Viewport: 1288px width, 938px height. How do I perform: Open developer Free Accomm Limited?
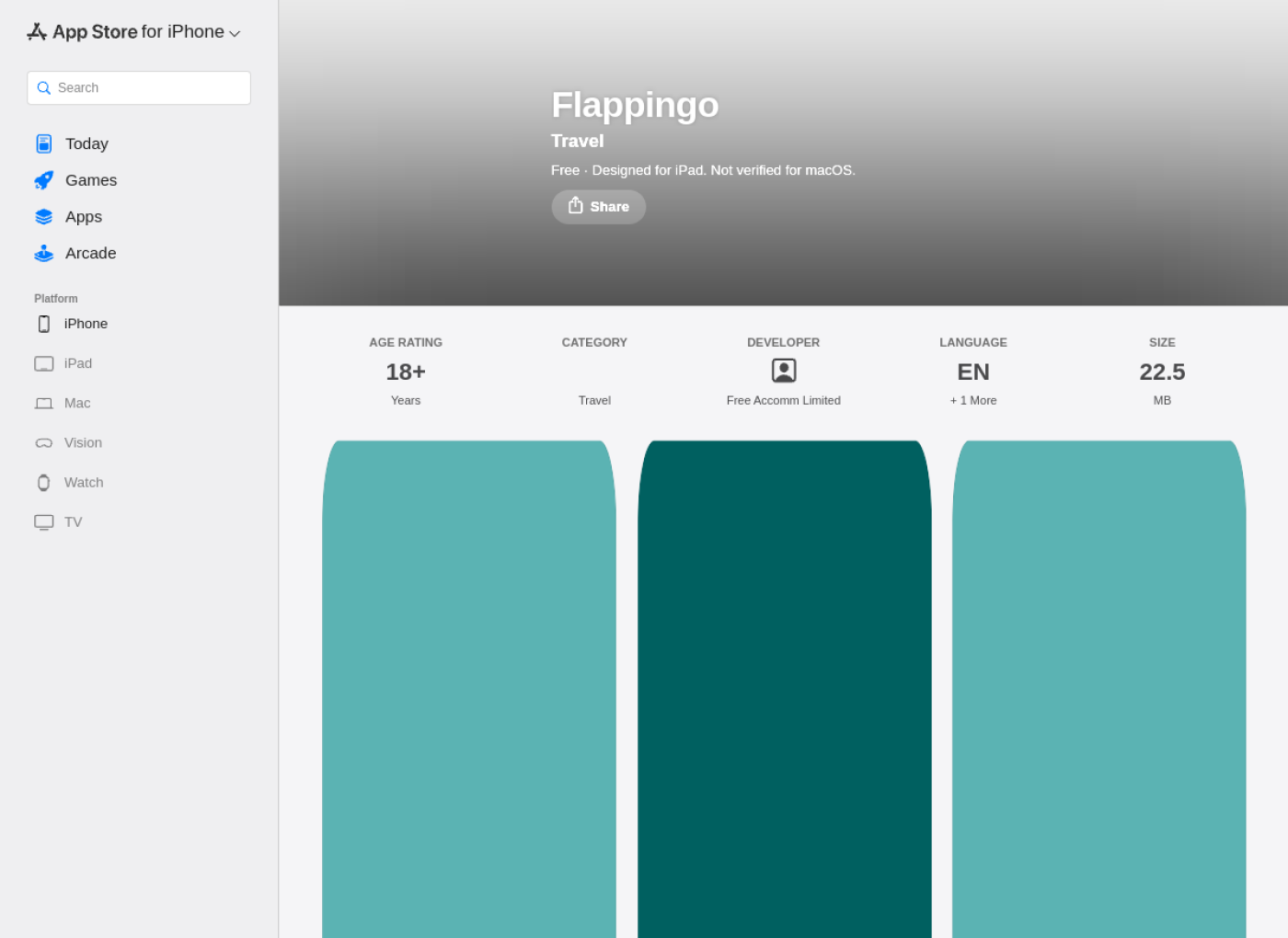(x=784, y=400)
